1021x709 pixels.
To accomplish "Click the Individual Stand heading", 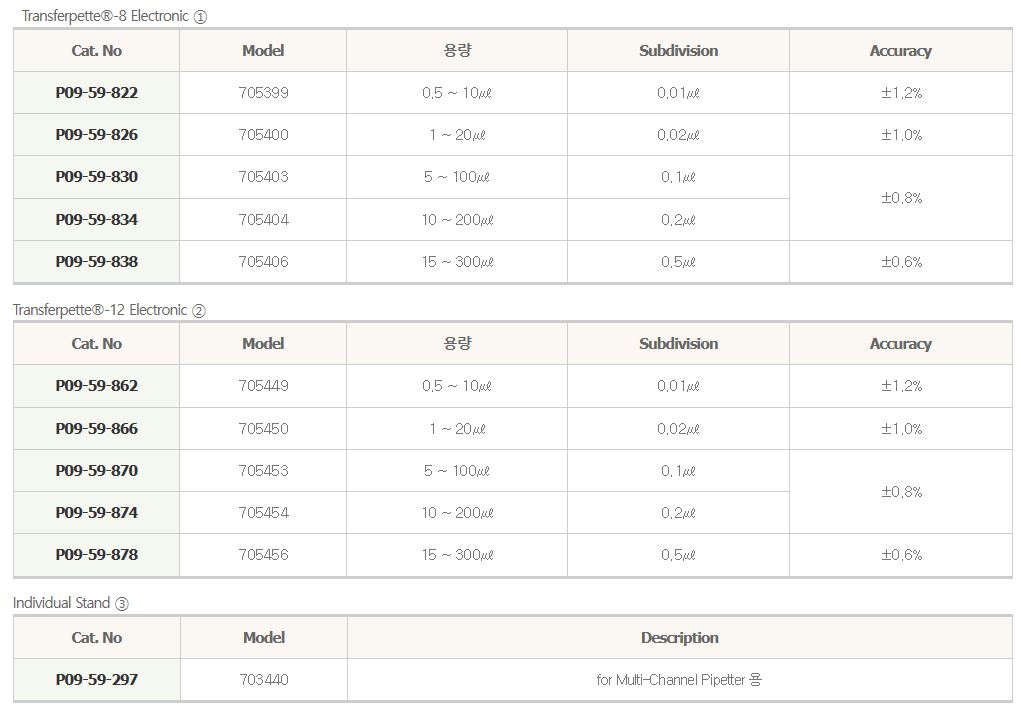I will 70,603.
